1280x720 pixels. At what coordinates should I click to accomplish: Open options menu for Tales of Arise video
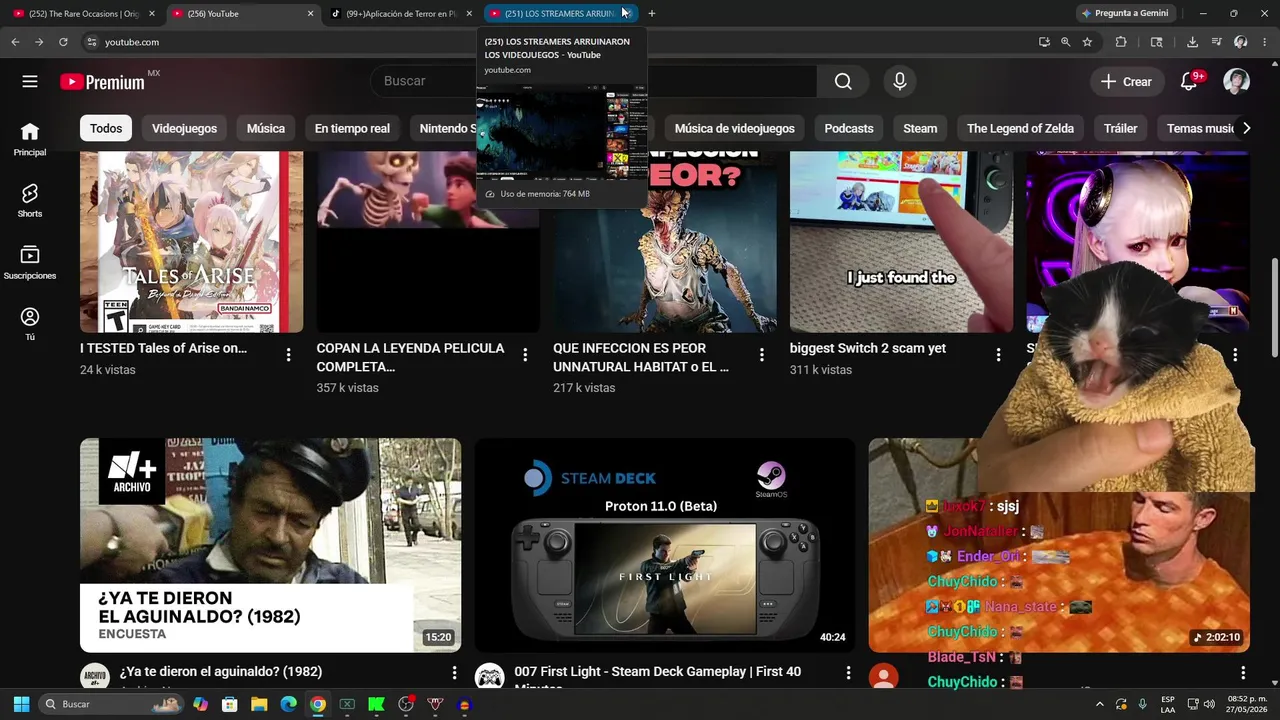point(288,355)
